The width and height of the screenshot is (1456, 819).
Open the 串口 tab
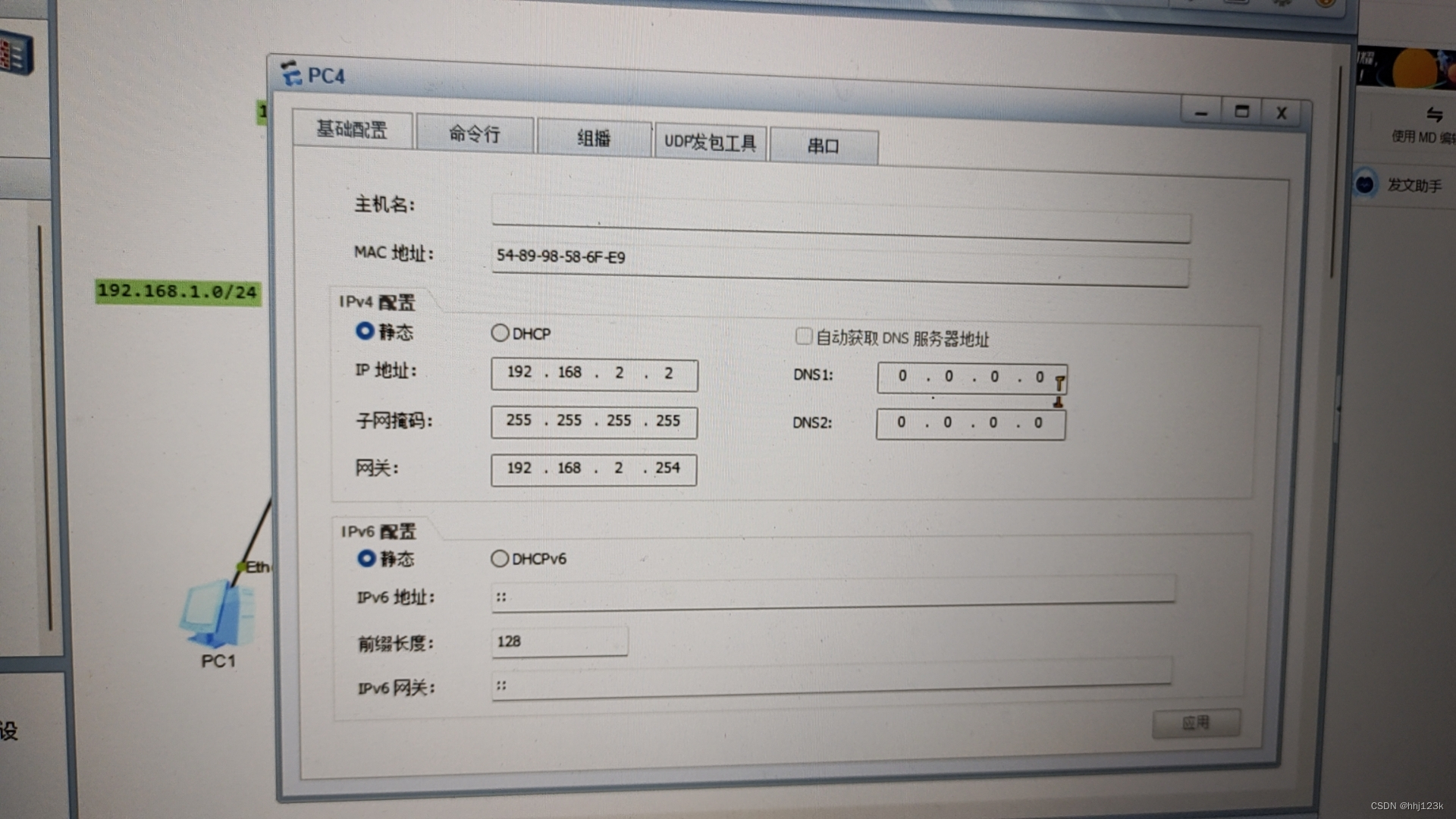point(824,146)
